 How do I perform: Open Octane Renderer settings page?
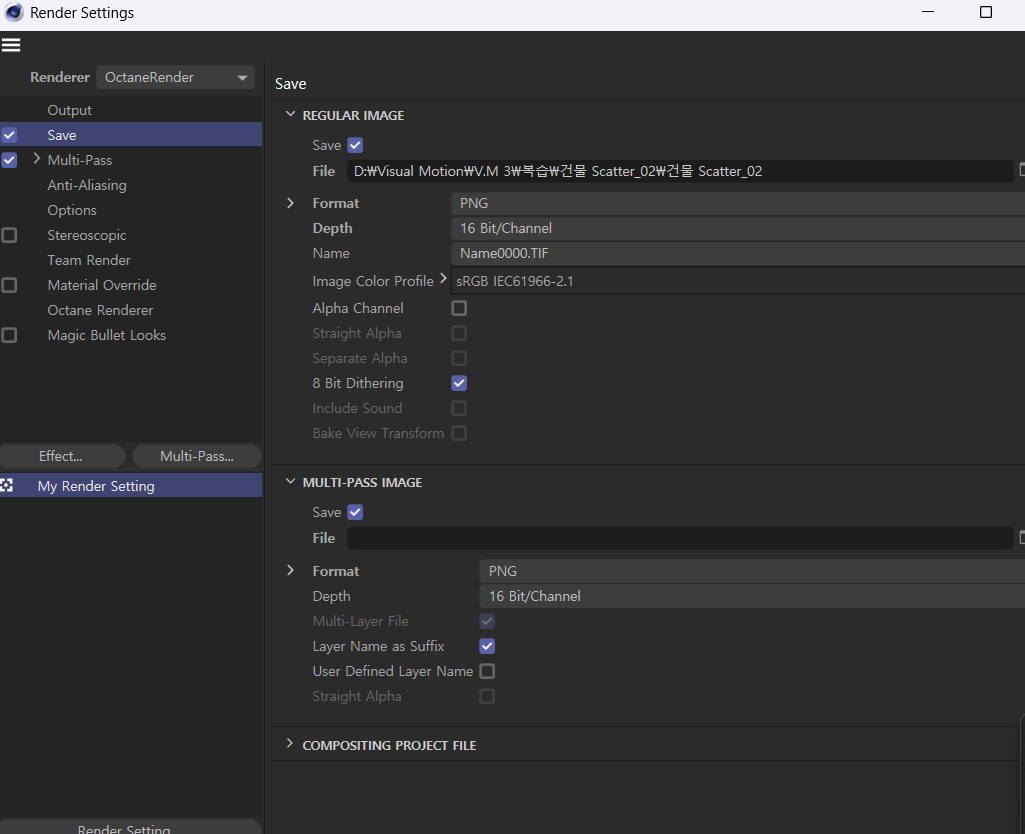100,310
